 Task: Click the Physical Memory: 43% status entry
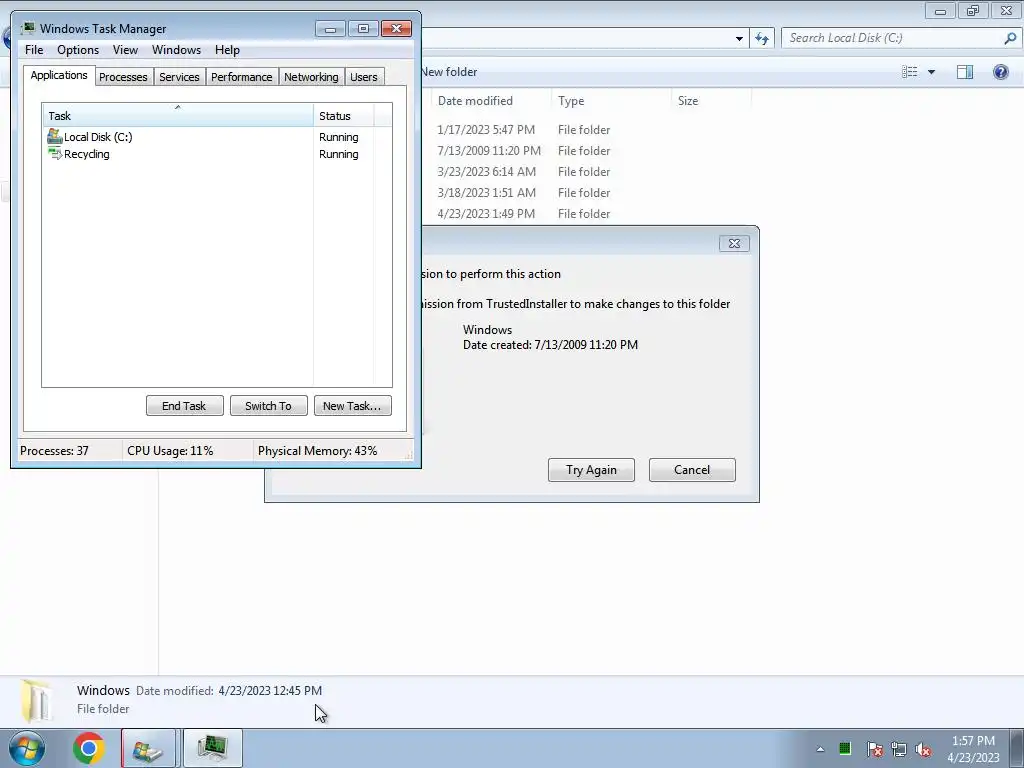317,451
